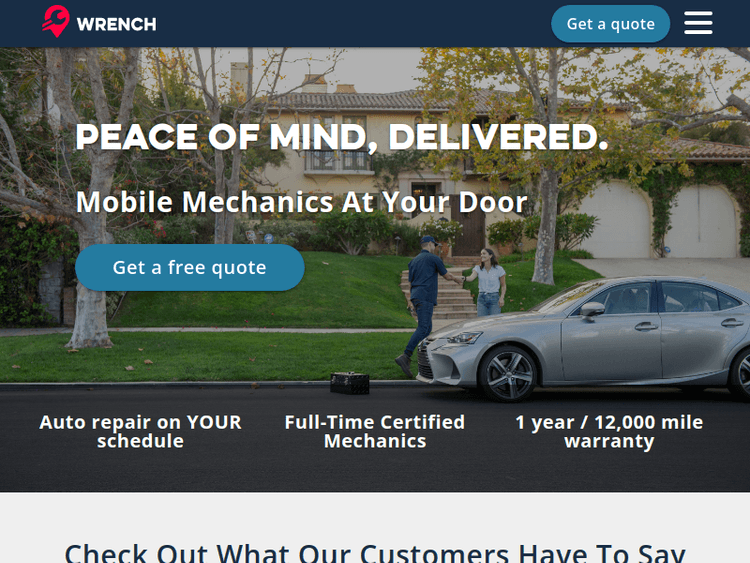750x563 pixels.
Task: Click the left white garage door
Action: point(617,221)
